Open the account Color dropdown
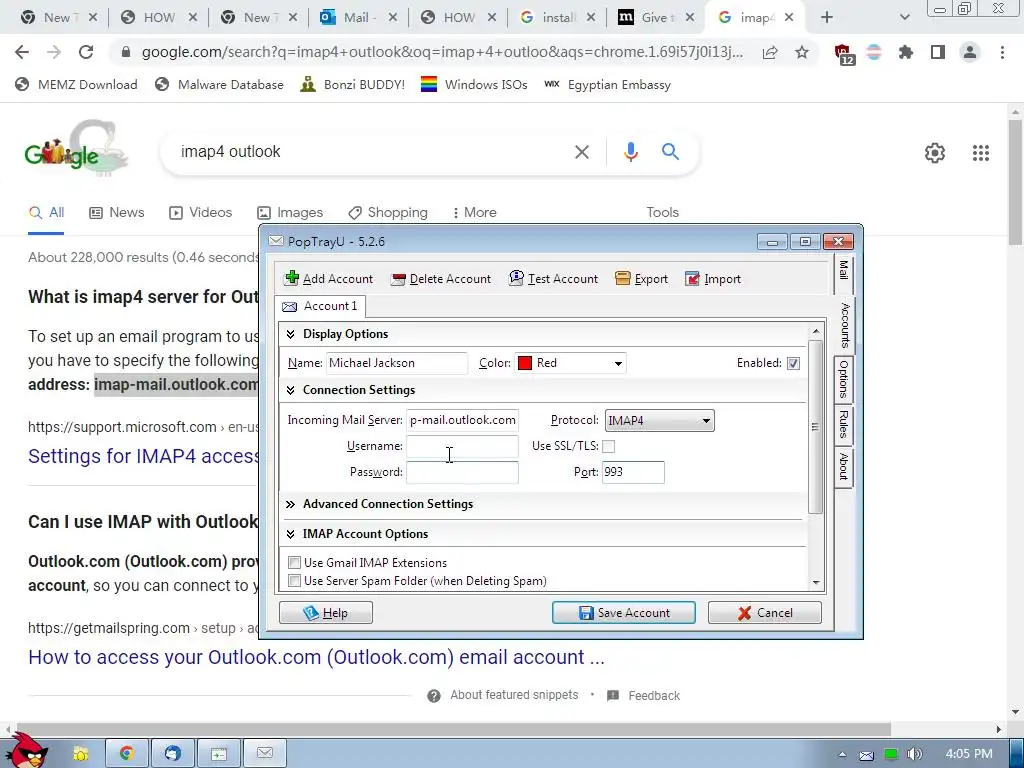 (618, 364)
